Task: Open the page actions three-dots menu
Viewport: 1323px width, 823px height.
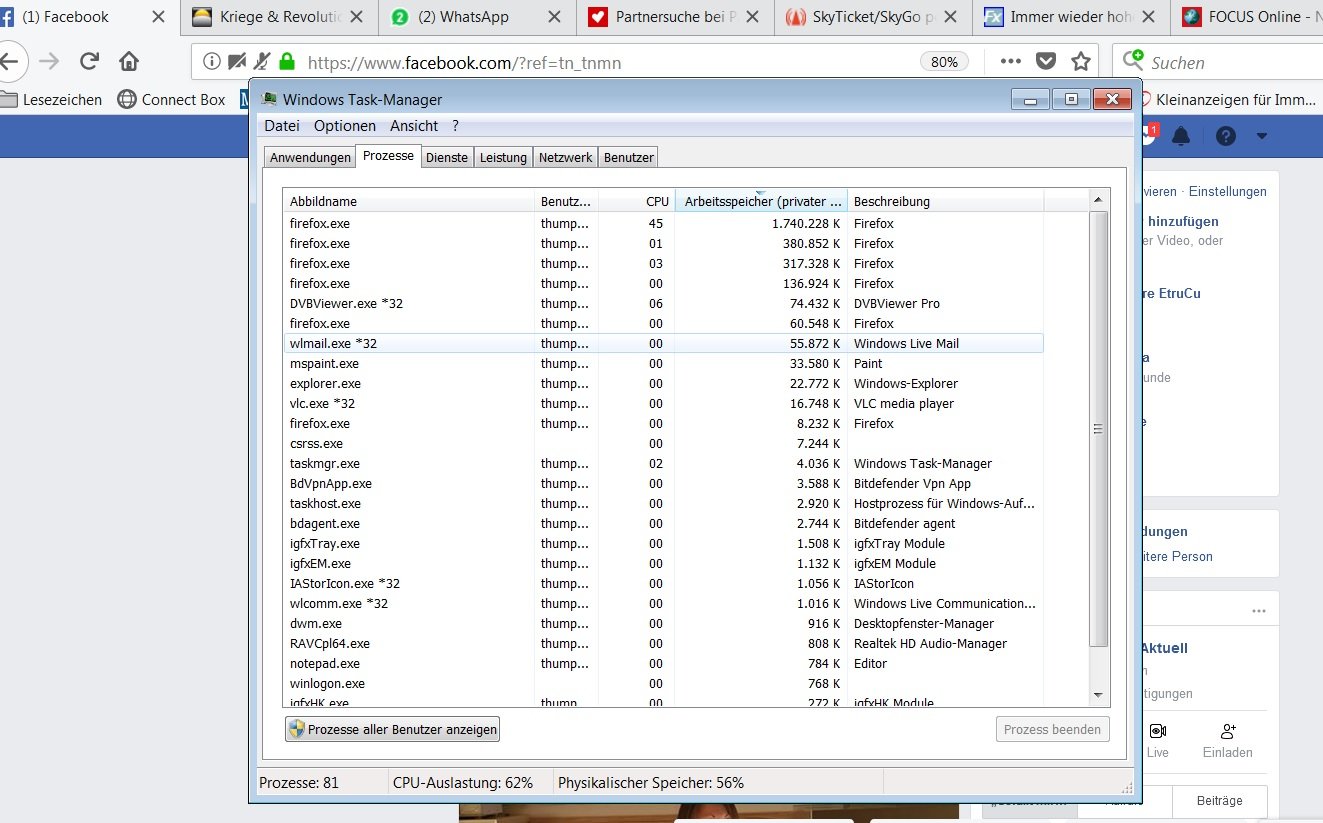Action: pos(1011,62)
